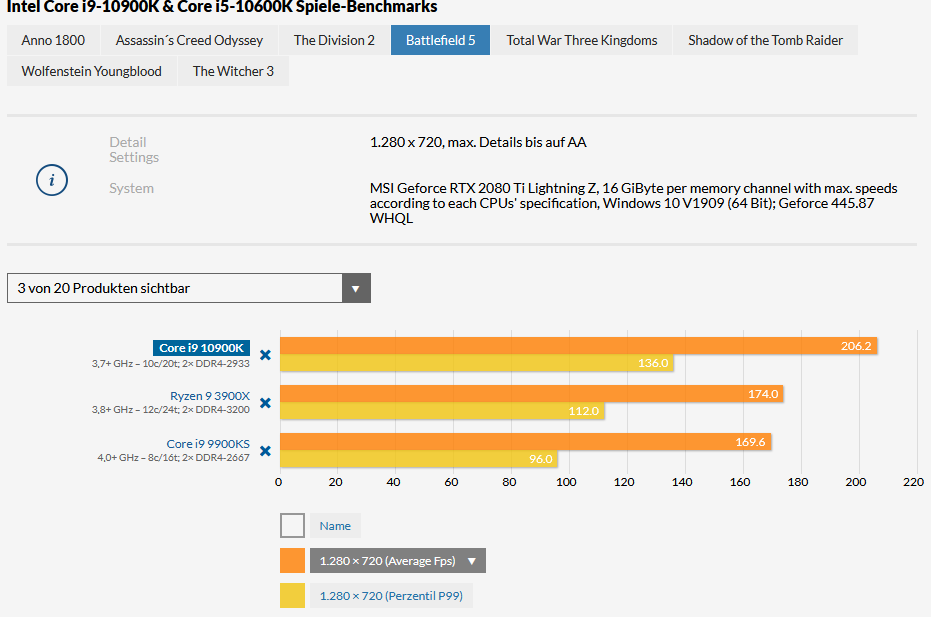Open the Core i9 9900KS link

208,444
